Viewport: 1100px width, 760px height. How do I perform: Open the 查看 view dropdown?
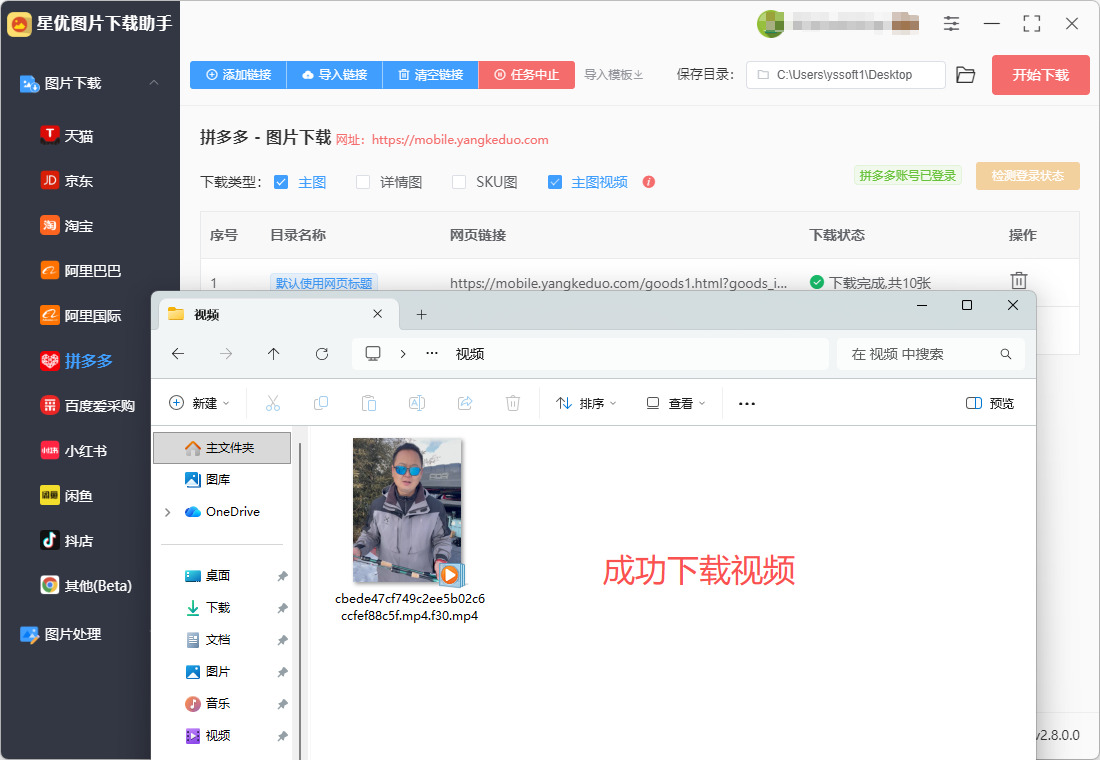676,403
